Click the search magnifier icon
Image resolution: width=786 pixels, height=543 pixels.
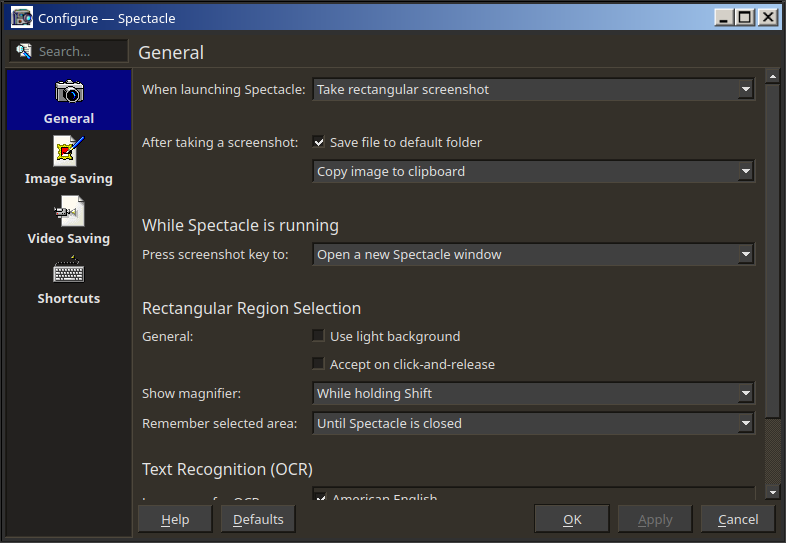click(23, 51)
